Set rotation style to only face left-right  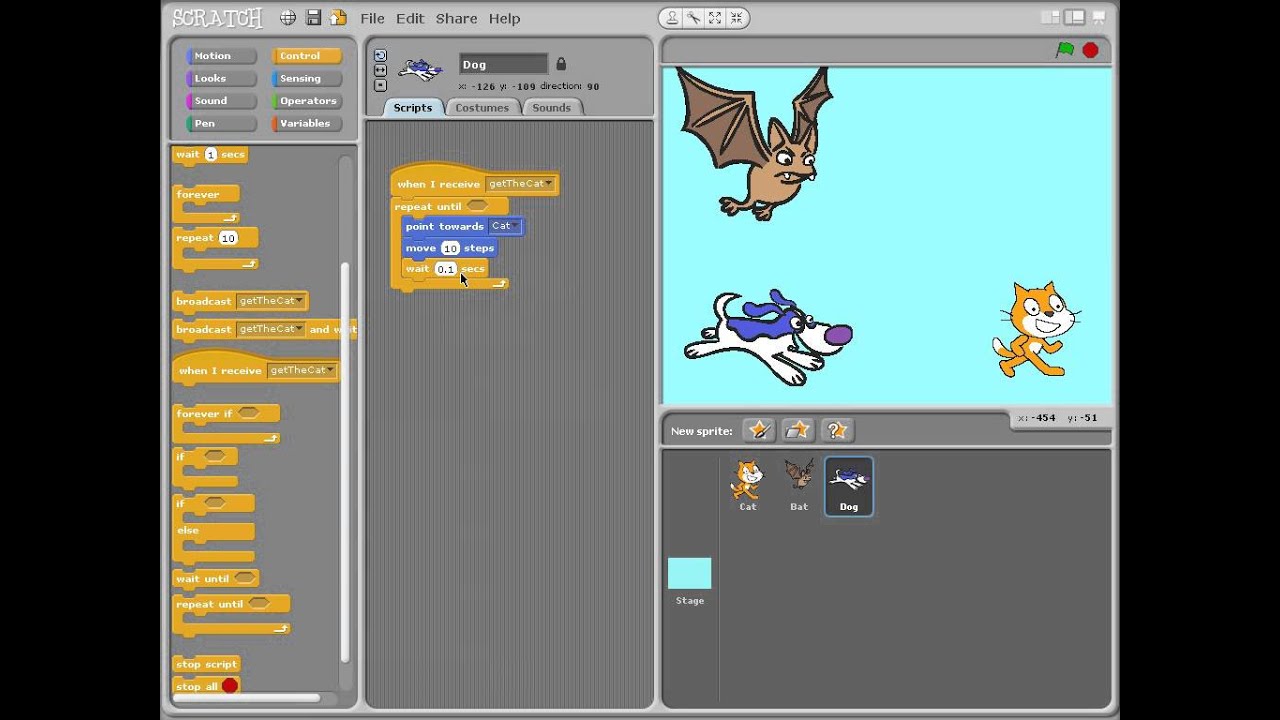click(x=380, y=70)
